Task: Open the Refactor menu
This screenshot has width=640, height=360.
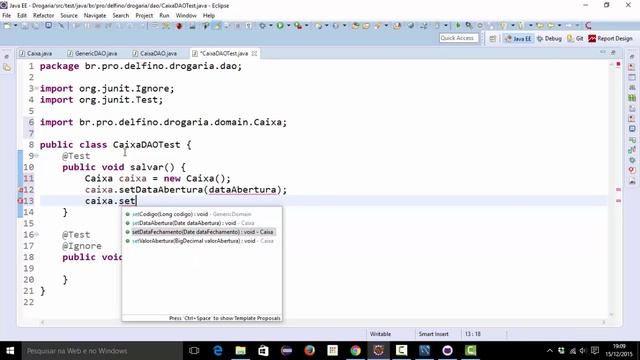Action: click(x=43, y=16)
